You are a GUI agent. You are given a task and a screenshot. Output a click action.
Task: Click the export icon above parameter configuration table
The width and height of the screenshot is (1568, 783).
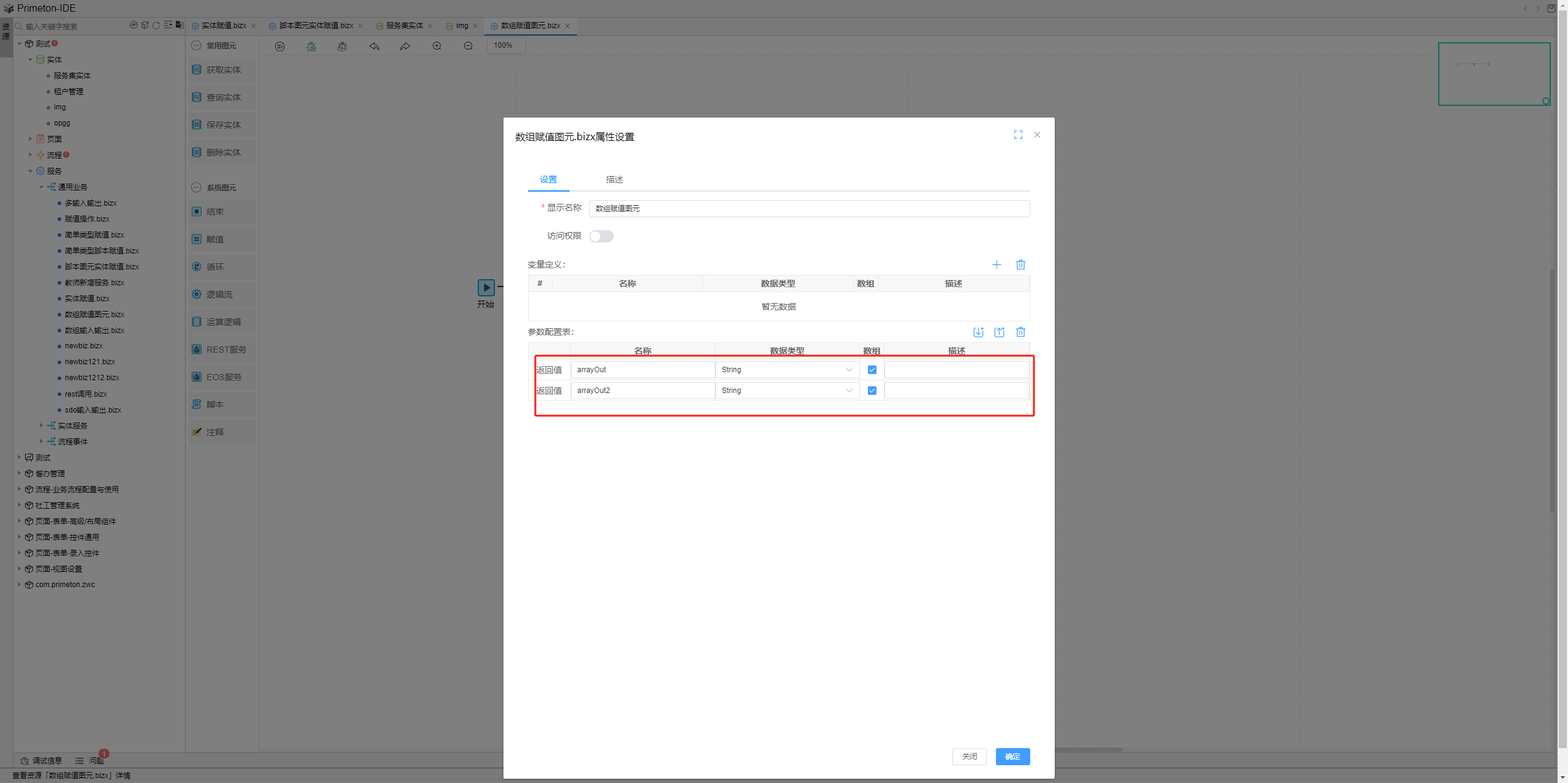[x=999, y=332]
